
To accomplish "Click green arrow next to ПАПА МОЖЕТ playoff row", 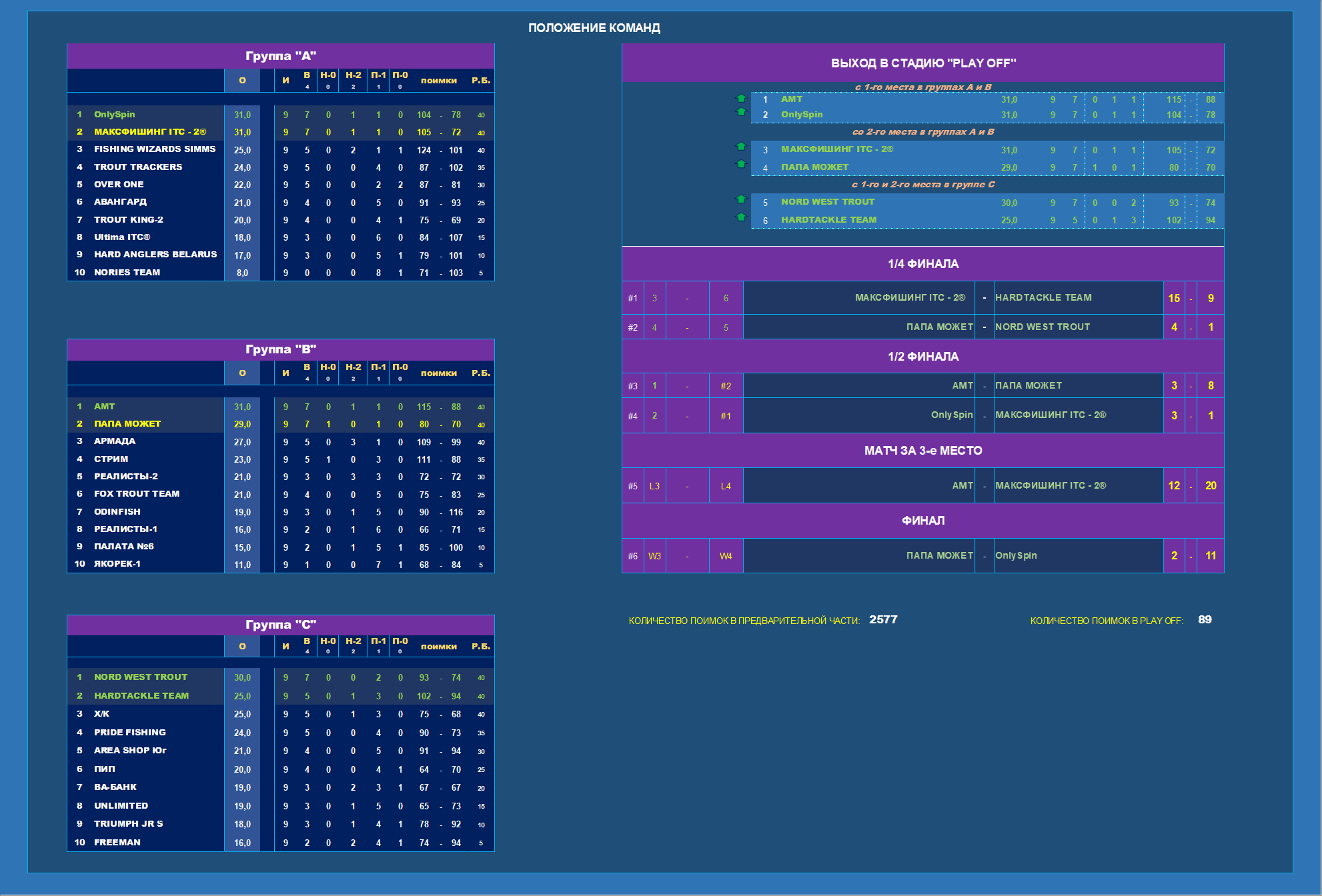I will point(740,163).
